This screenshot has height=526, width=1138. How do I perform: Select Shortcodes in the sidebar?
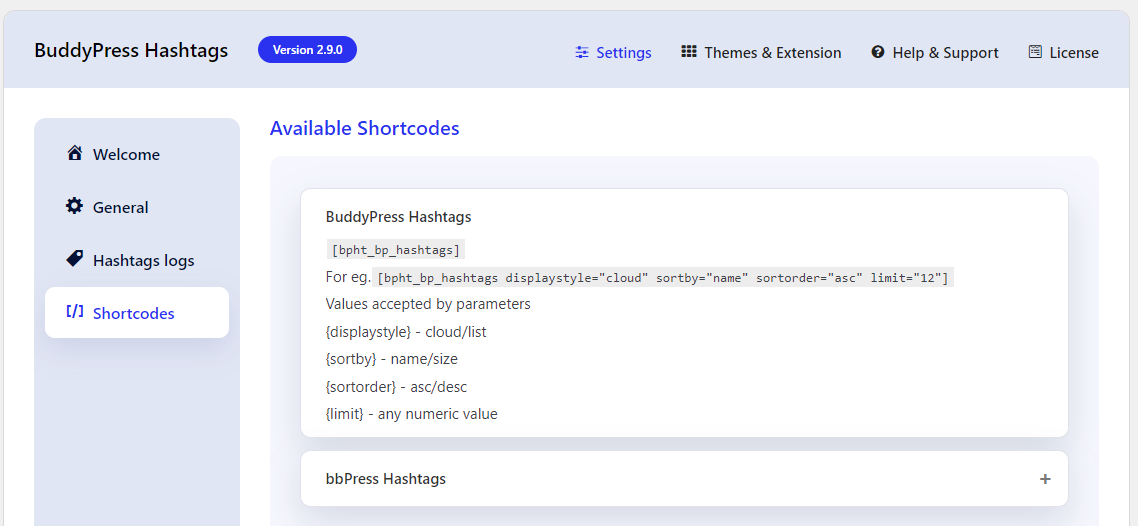[x=136, y=313]
